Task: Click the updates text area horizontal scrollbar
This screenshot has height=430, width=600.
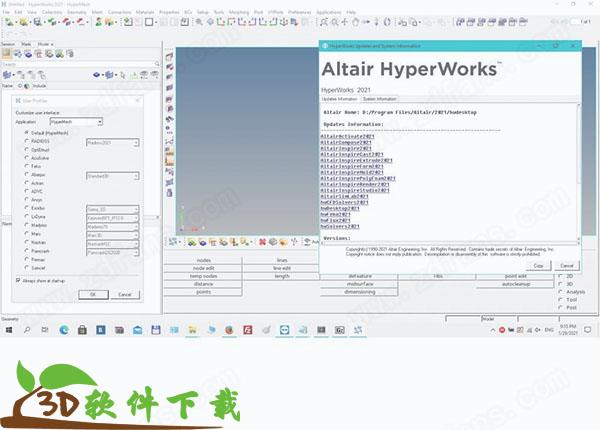Action: [x=448, y=243]
